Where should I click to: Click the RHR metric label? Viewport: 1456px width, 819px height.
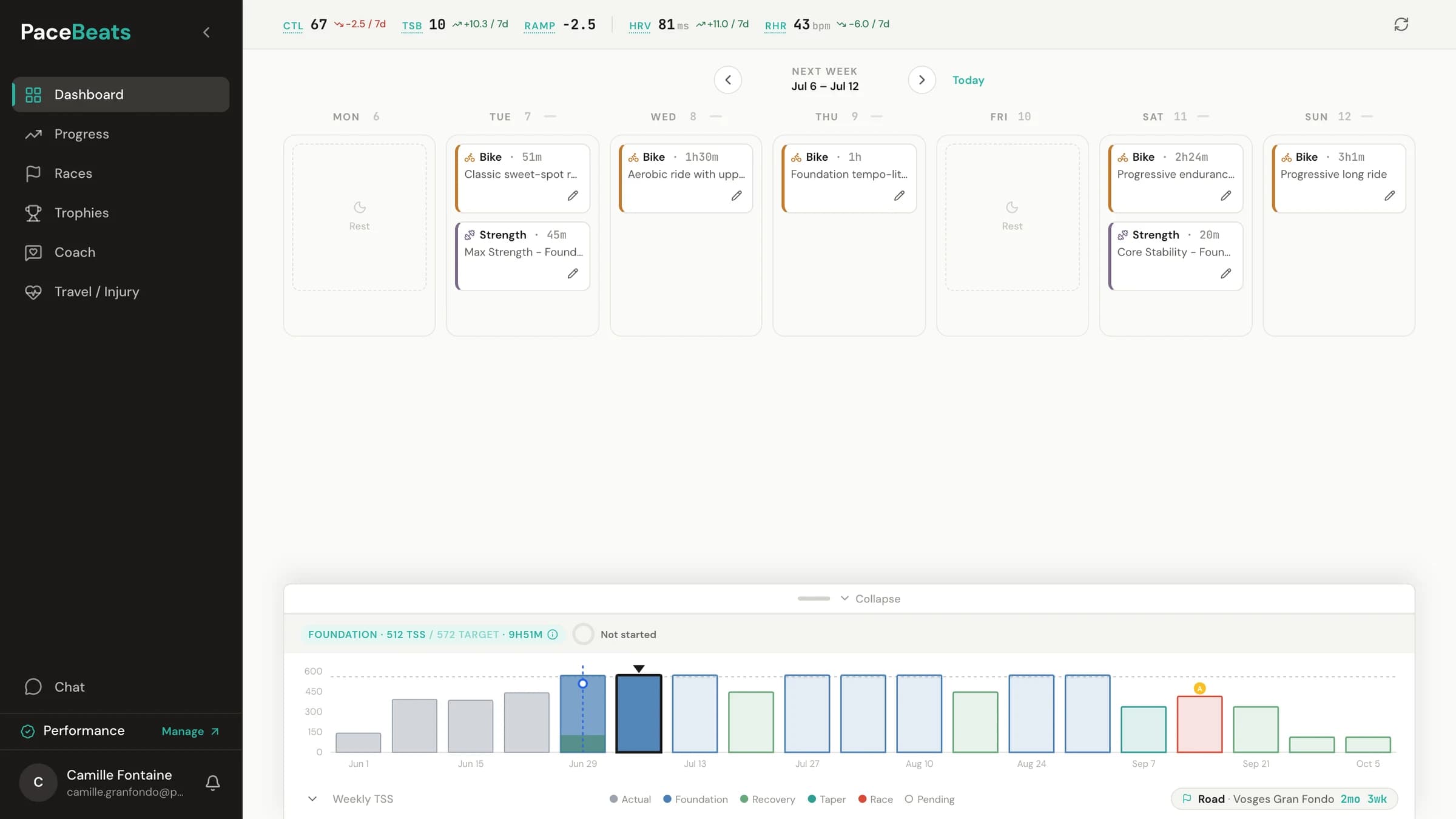[x=775, y=25]
